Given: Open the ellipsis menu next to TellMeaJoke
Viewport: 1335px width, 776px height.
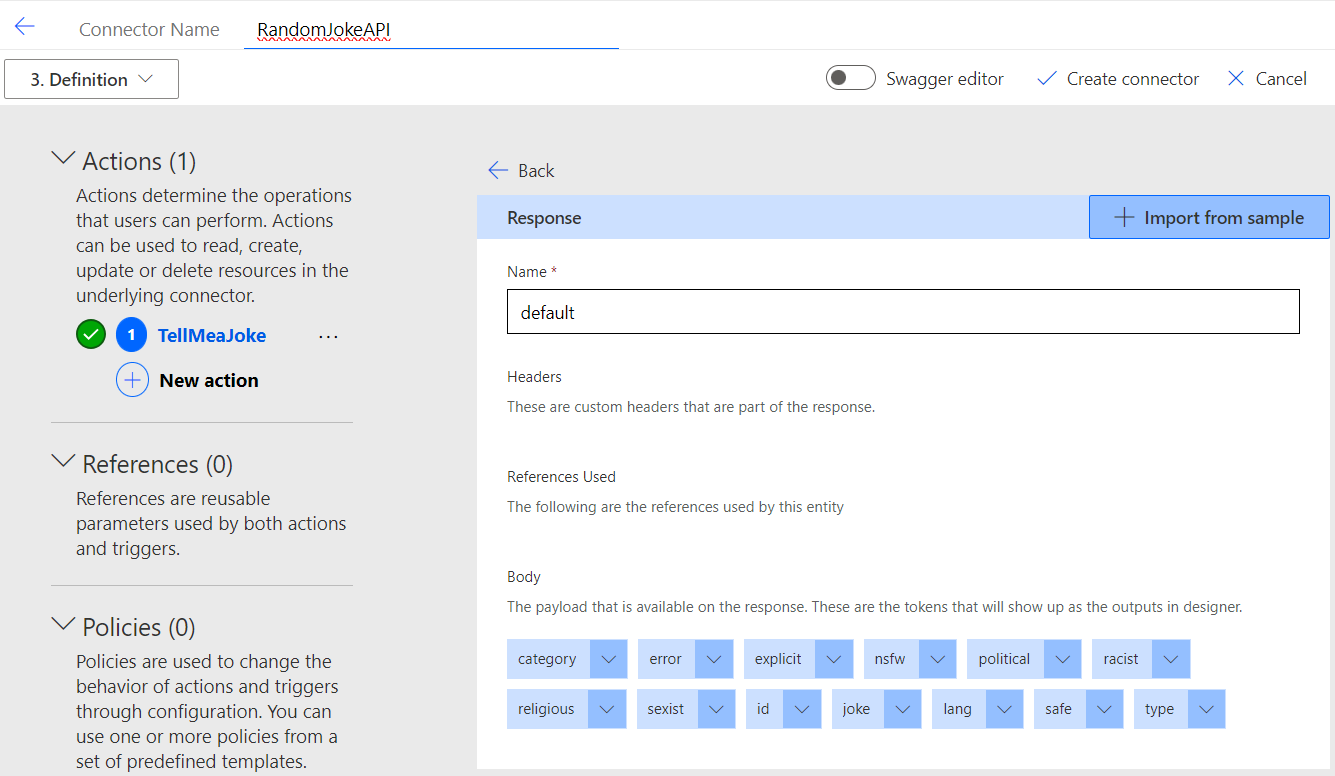Looking at the screenshot, I should tap(328, 337).
